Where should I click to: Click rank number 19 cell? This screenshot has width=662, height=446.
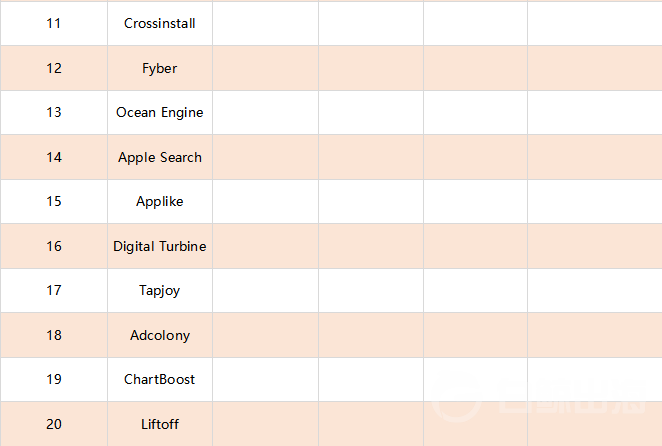[x=54, y=379]
